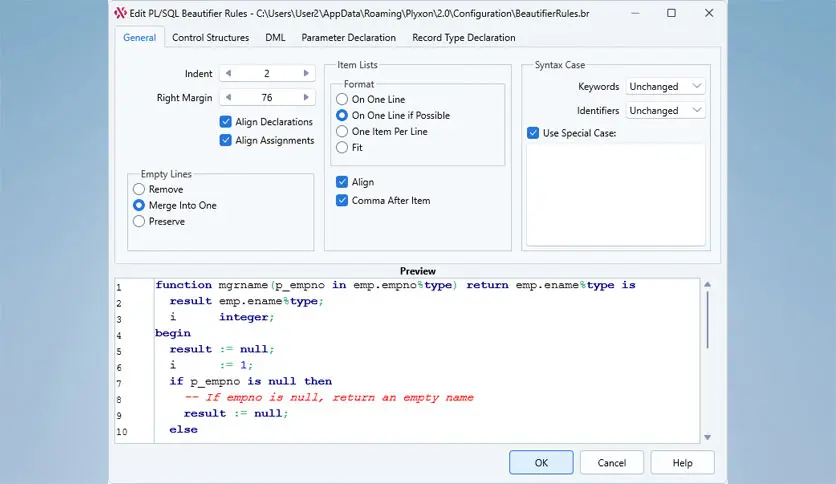This screenshot has width=836, height=484.
Task: Click 'result emp.ename%type;' preview line
Action: pyautogui.click(x=246, y=301)
